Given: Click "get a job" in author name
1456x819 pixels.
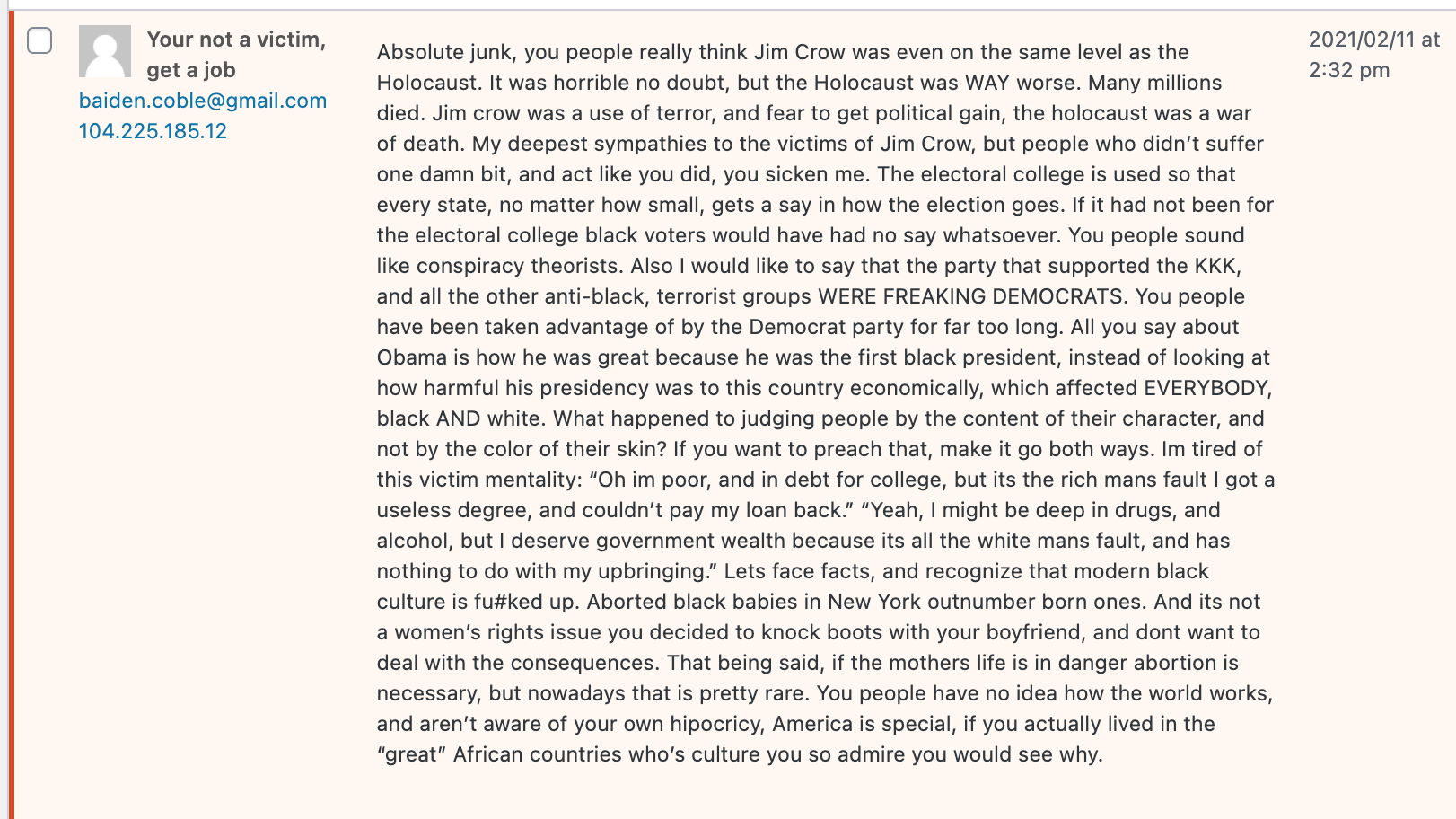Looking at the screenshot, I should [x=191, y=70].
